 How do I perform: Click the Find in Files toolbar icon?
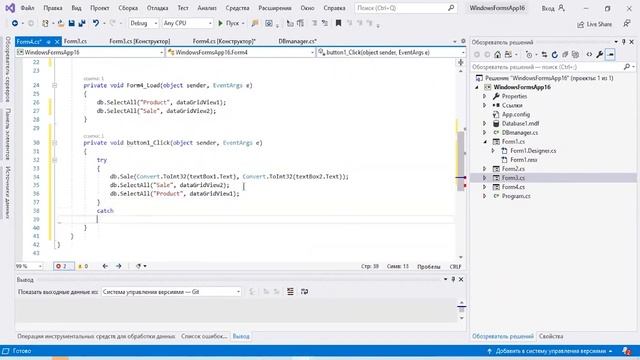[255, 23]
